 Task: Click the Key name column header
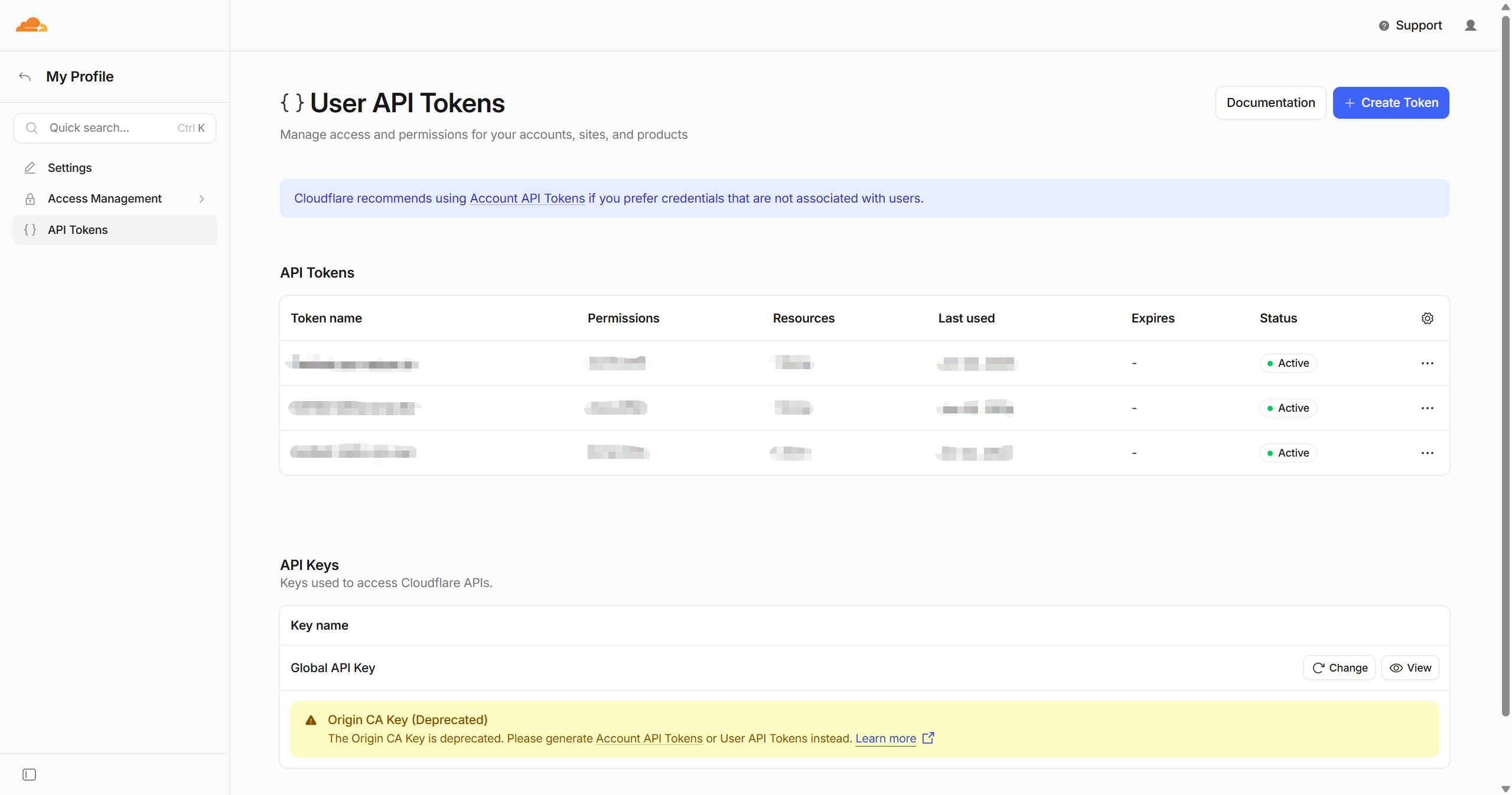pyautogui.click(x=320, y=625)
